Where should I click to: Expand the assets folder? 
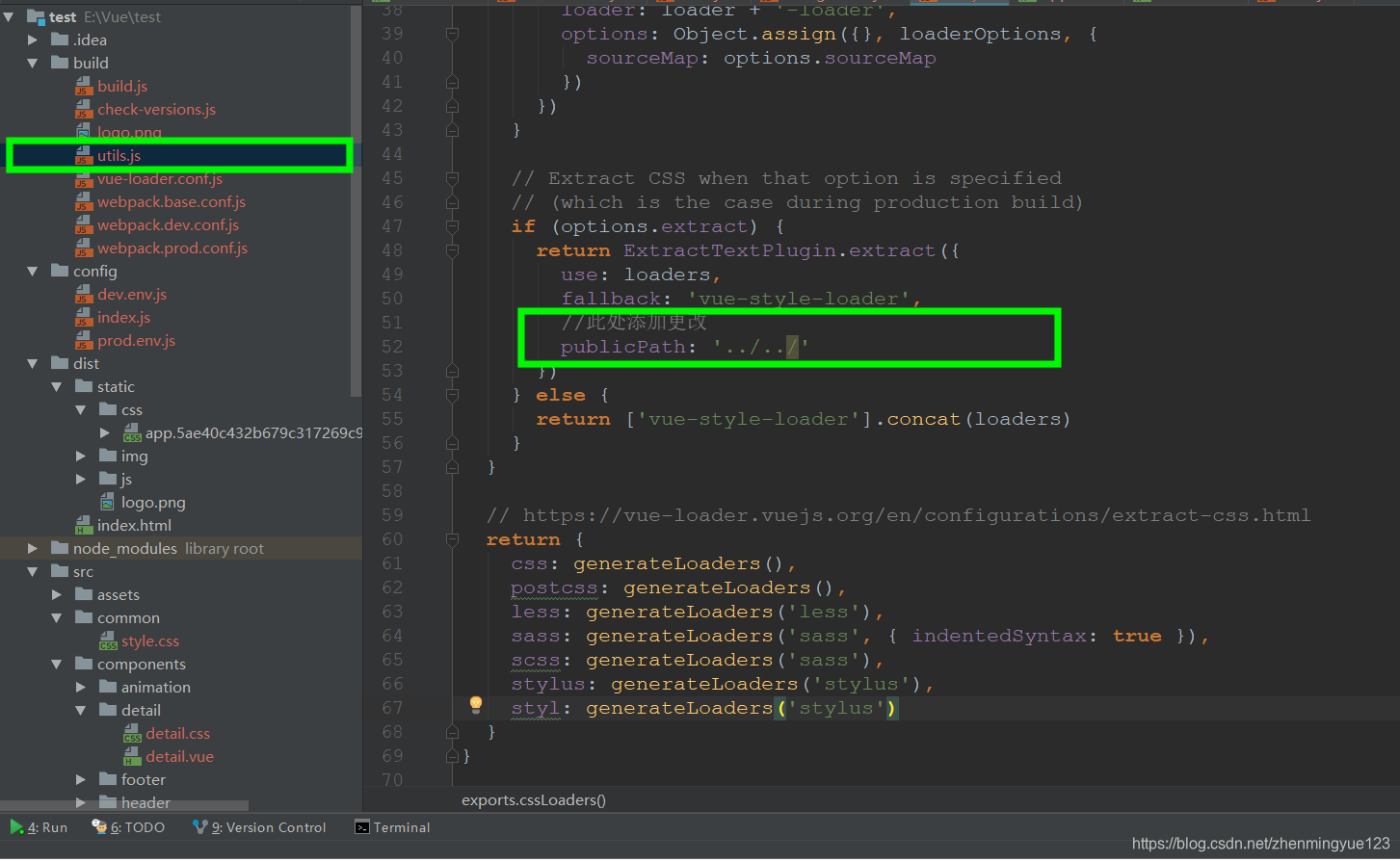click(x=57, y=594)
